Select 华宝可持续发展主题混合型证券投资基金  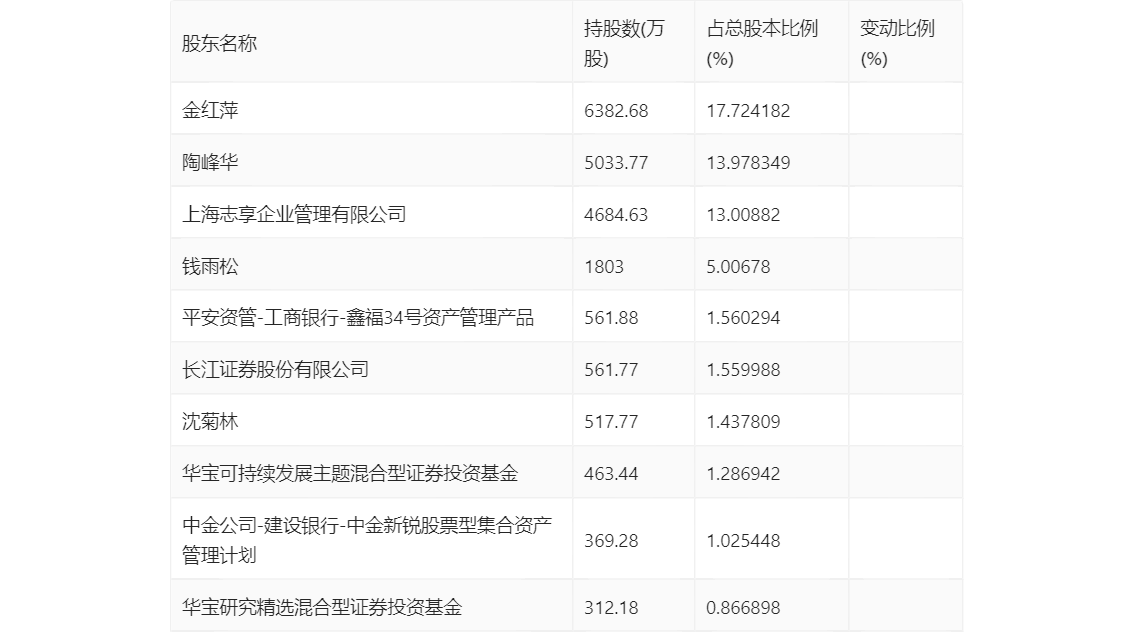coord(350,474)
